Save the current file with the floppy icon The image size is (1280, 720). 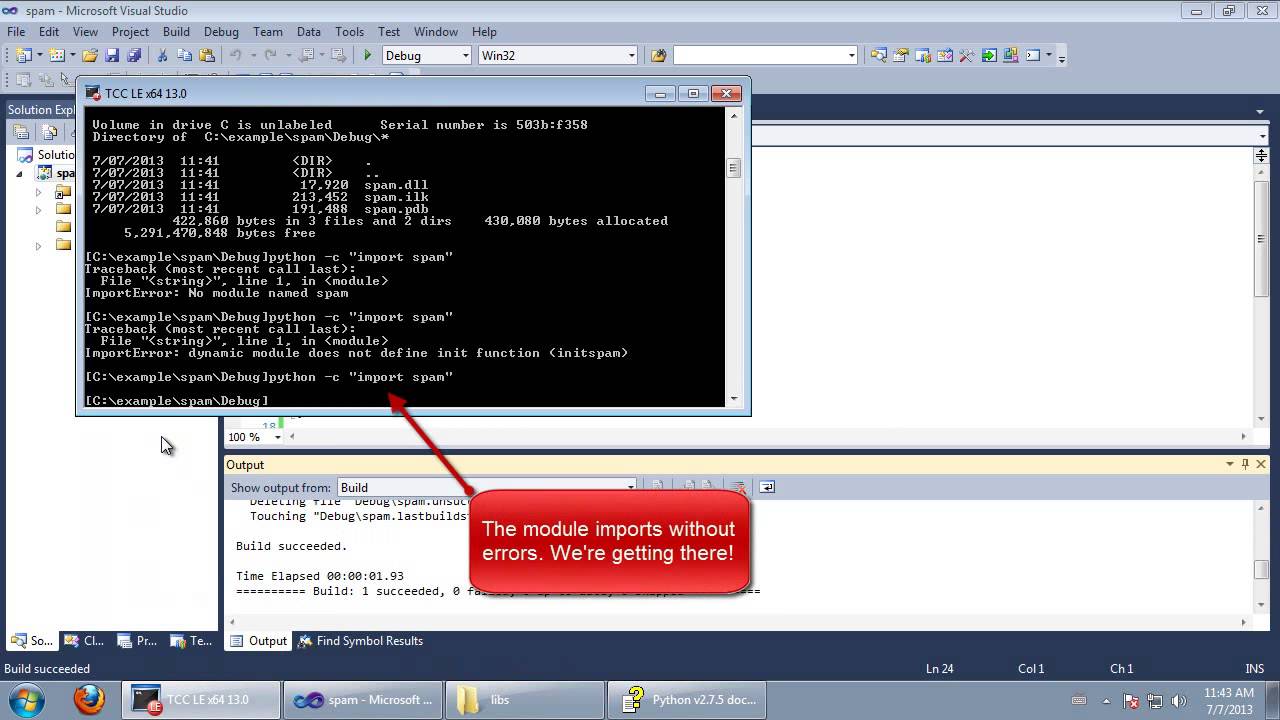pyautogui.click(x=112, y=56)
